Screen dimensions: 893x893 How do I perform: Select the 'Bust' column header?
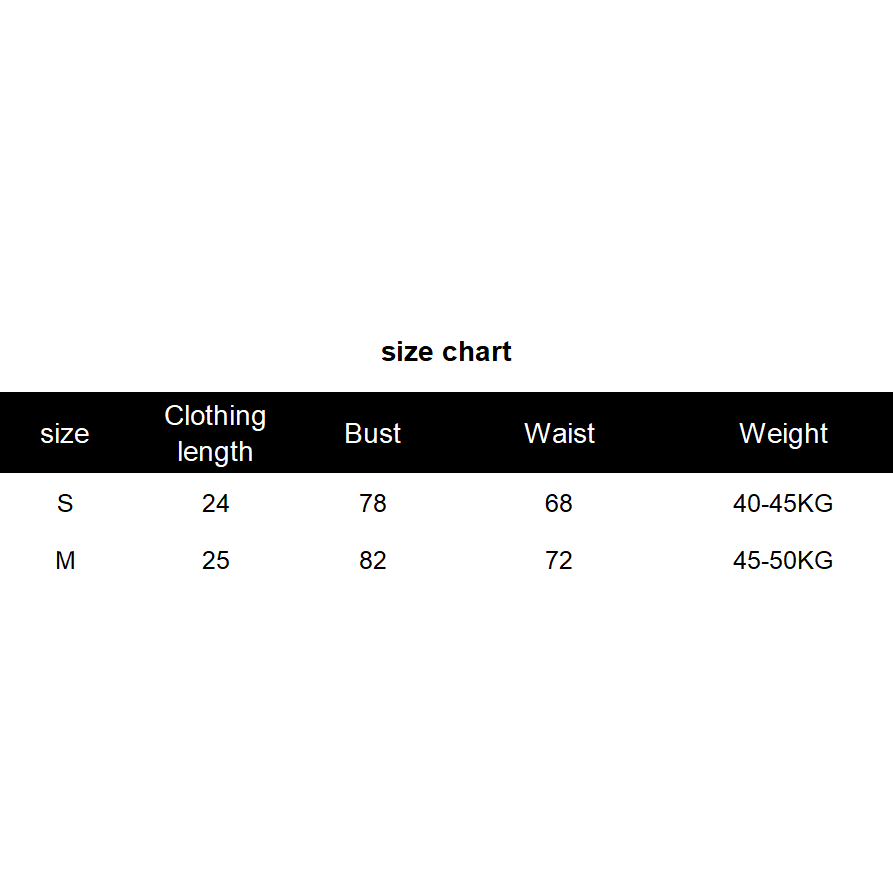372,434
